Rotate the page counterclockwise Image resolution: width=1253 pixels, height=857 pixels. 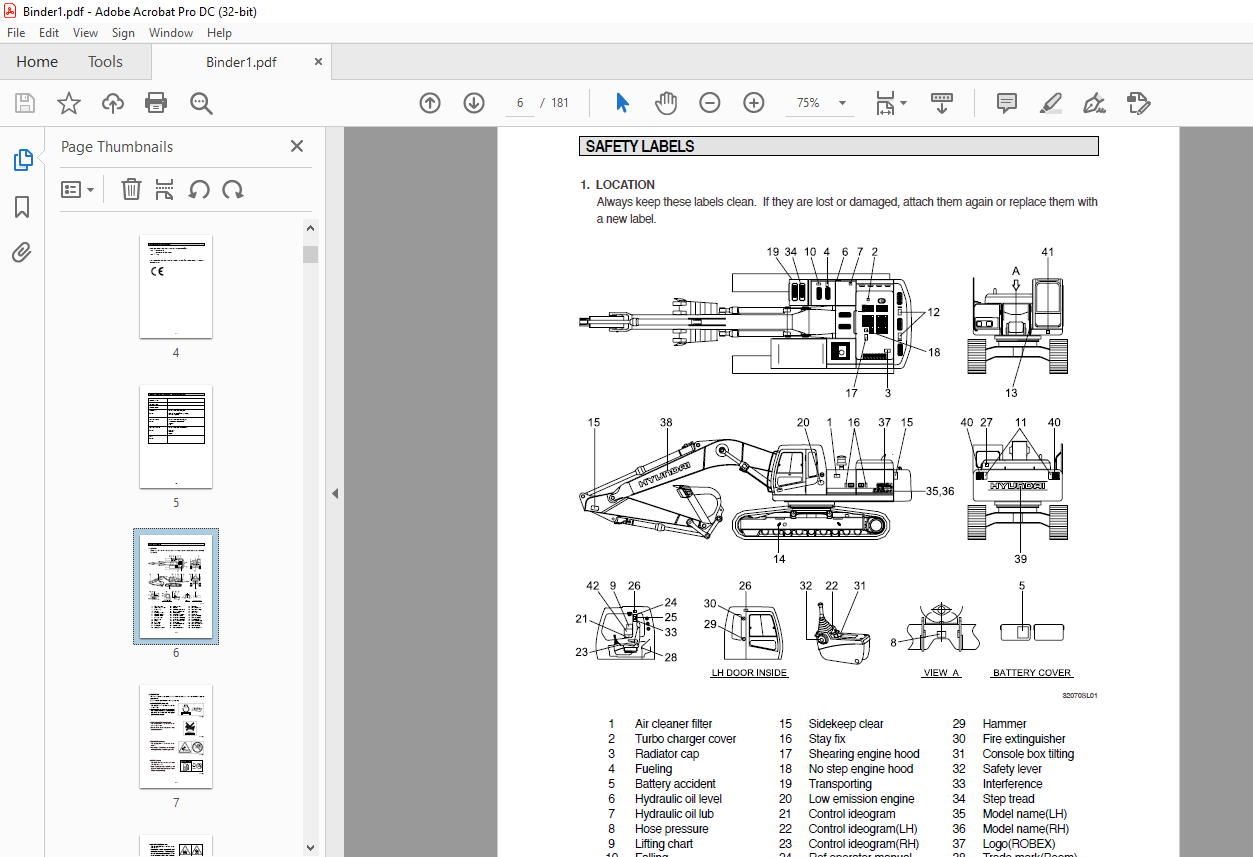point(199,189)
